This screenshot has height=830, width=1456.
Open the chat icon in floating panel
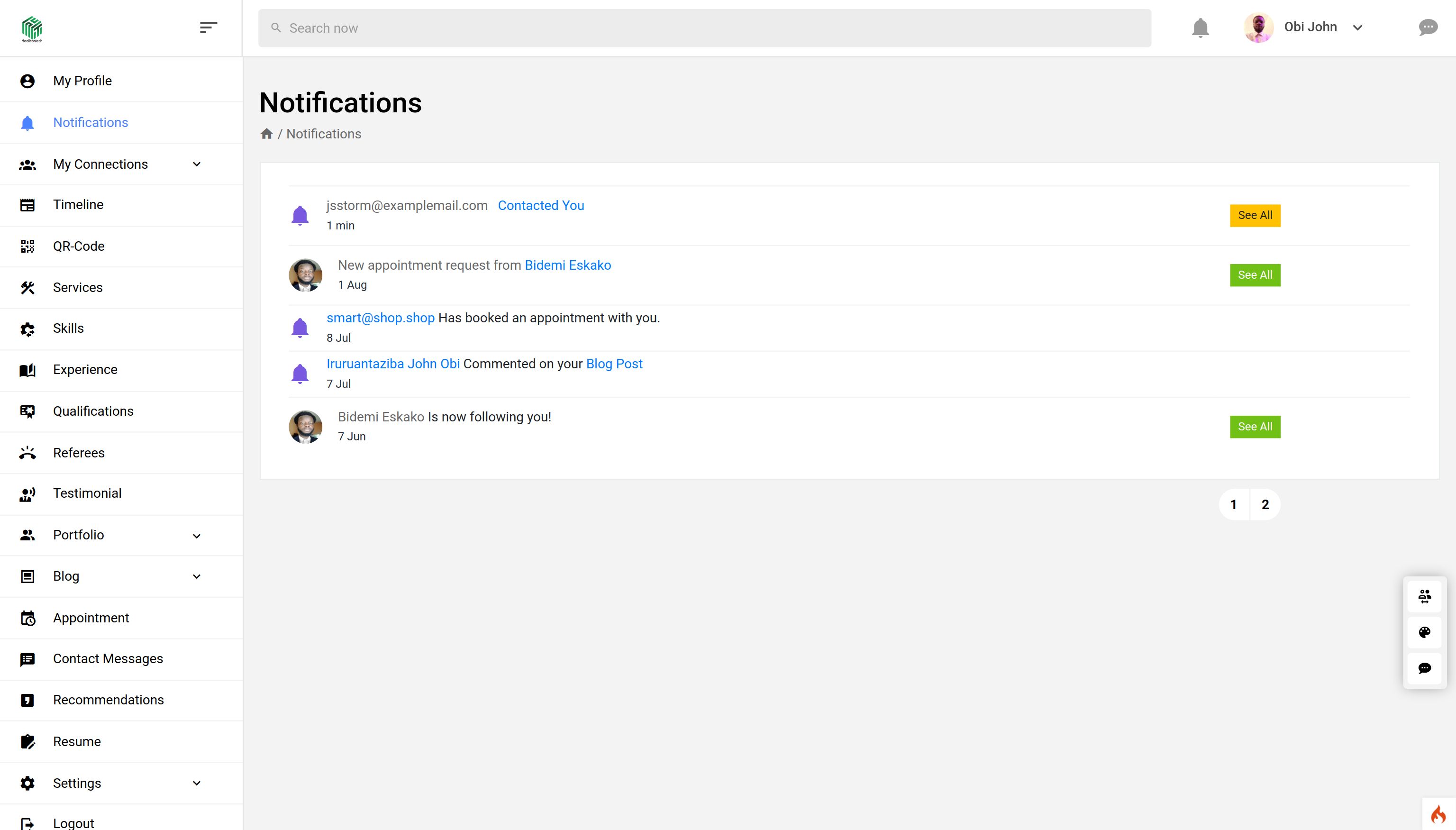[1424, 668]
